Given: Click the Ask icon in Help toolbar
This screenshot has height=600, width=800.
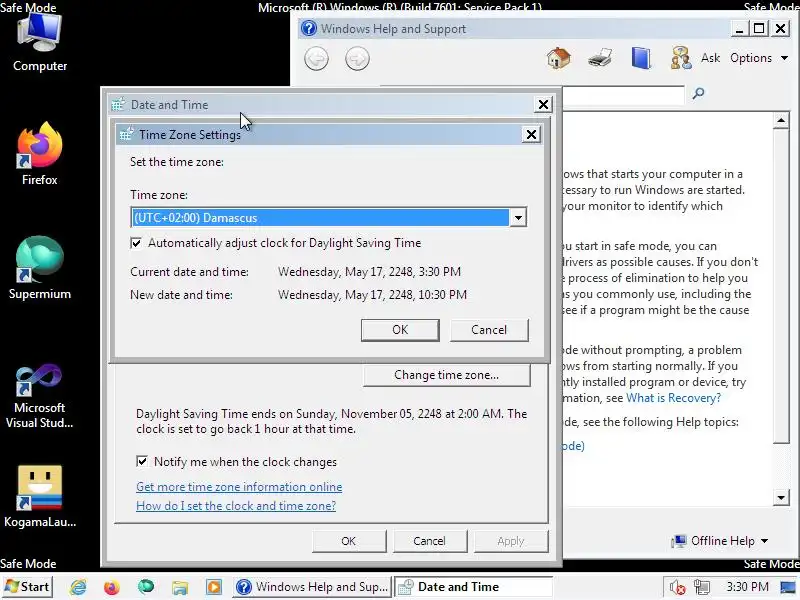Looking at the screenshot, I should pyautogui.click(x=681, y=58).
